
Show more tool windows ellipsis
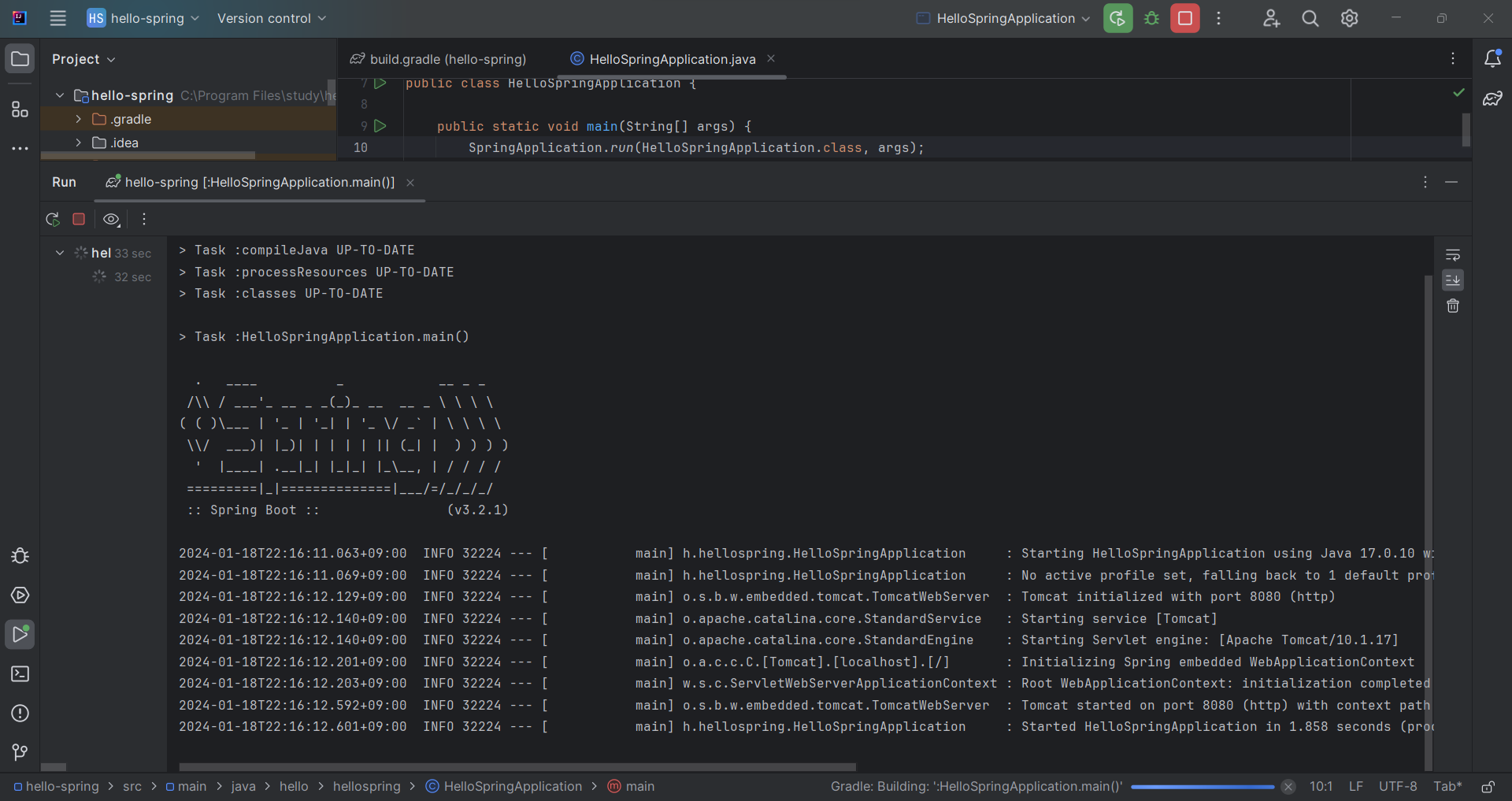click(x=20, y=148)
